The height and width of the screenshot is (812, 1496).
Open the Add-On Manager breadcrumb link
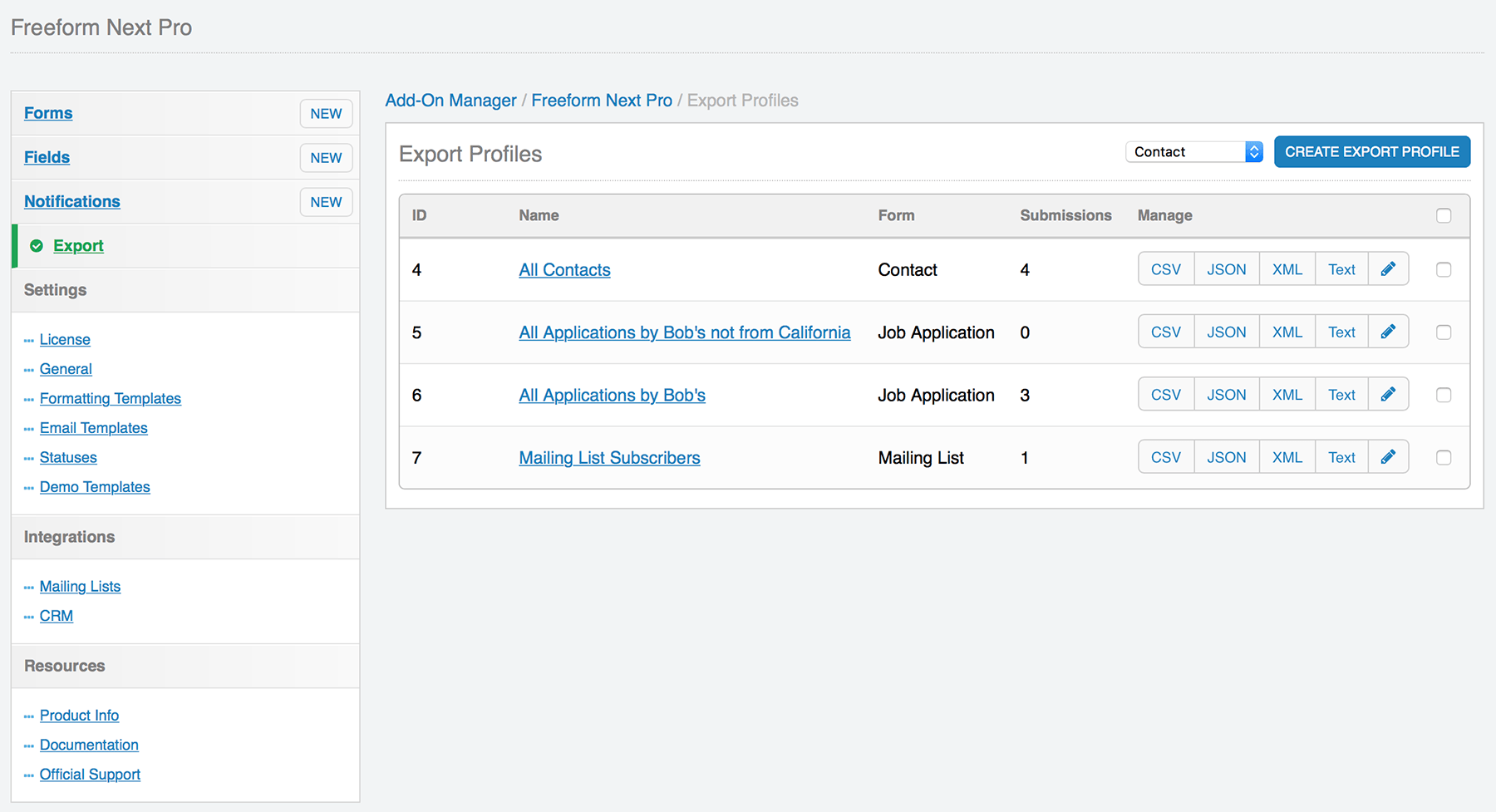450,100
